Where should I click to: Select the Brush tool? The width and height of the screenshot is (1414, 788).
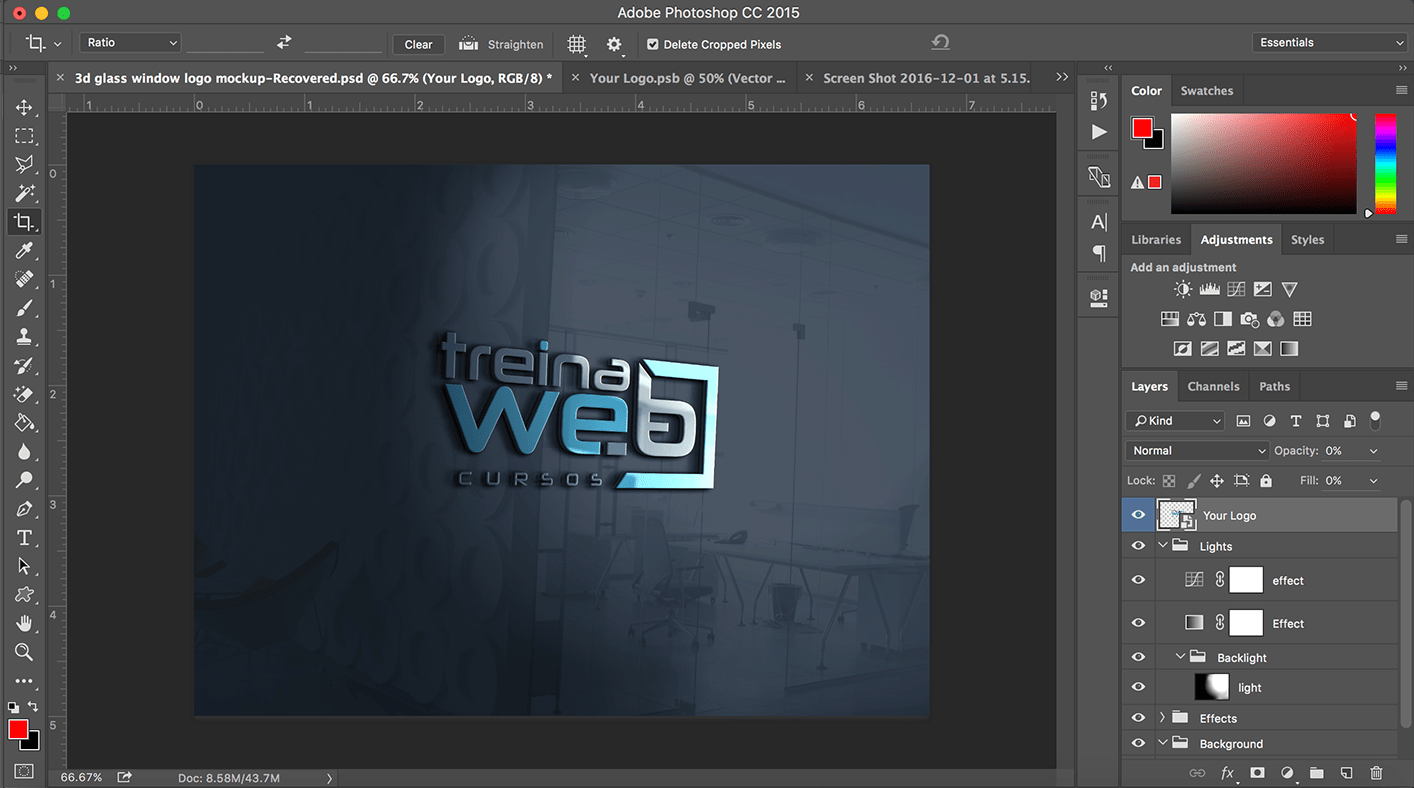pyautogui.click(x=24, y=308)
